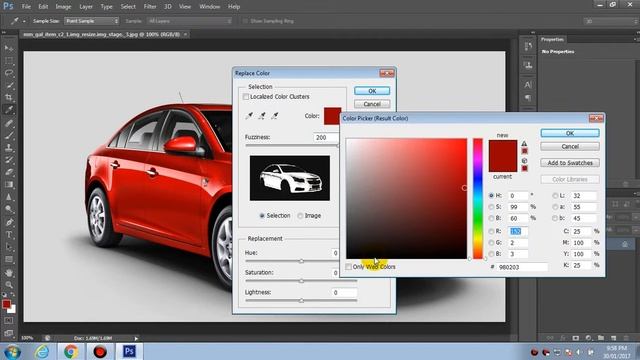Viewport: 640px width, 360px height.
Task: Select the Image preview radio button
Action: point(300,216)
